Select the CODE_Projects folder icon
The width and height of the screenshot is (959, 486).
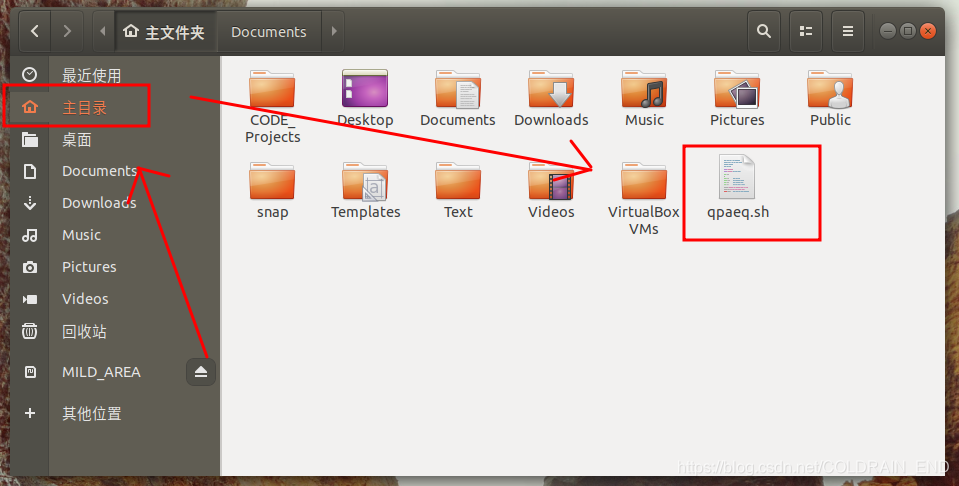click(272, 89)
